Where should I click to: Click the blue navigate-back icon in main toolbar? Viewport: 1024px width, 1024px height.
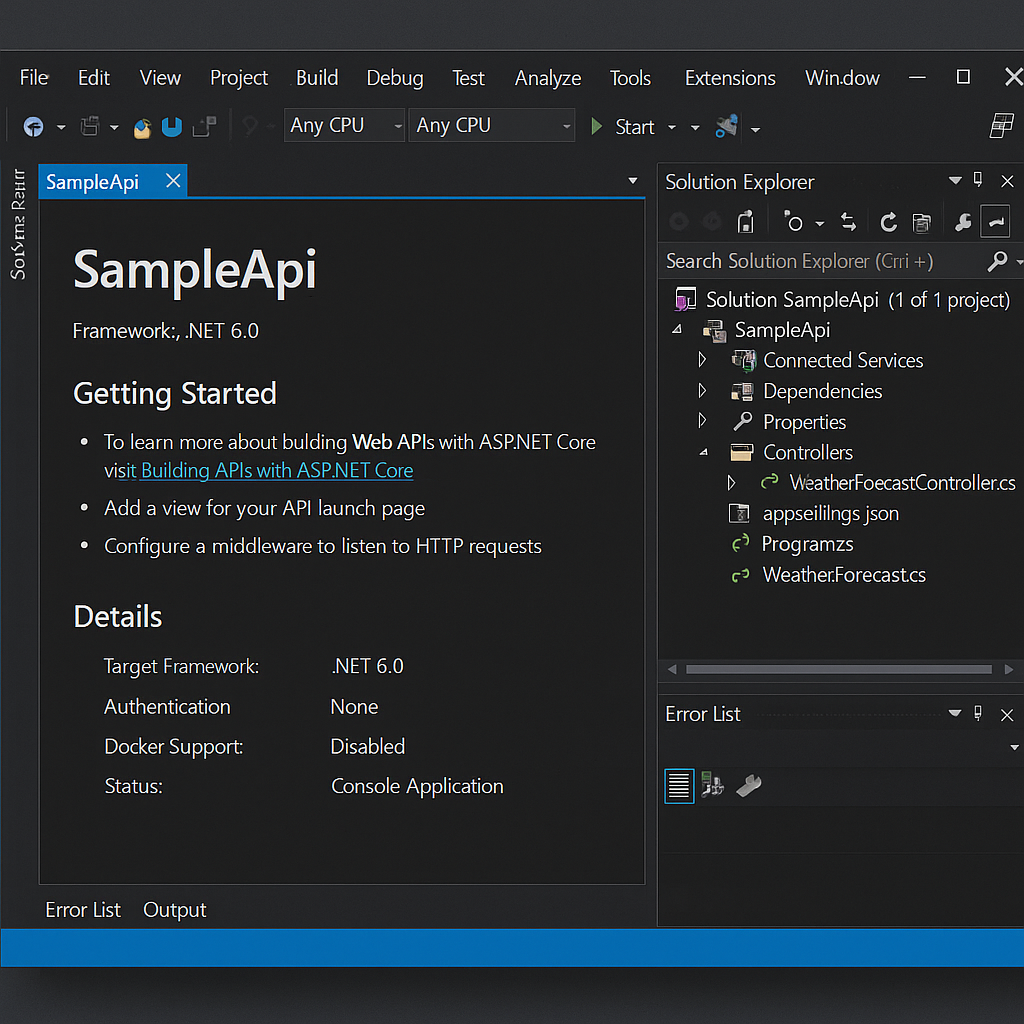click(33, 126)
